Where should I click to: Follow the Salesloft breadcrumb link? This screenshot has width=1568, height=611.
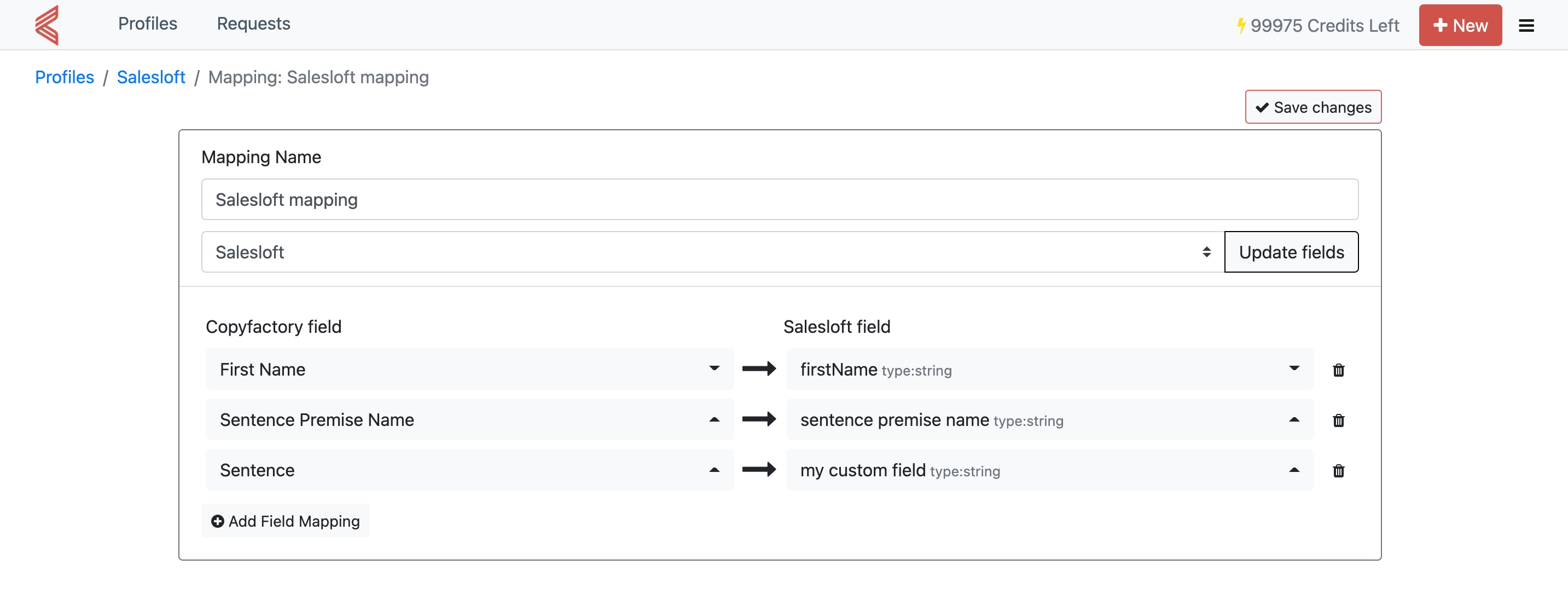151,77
